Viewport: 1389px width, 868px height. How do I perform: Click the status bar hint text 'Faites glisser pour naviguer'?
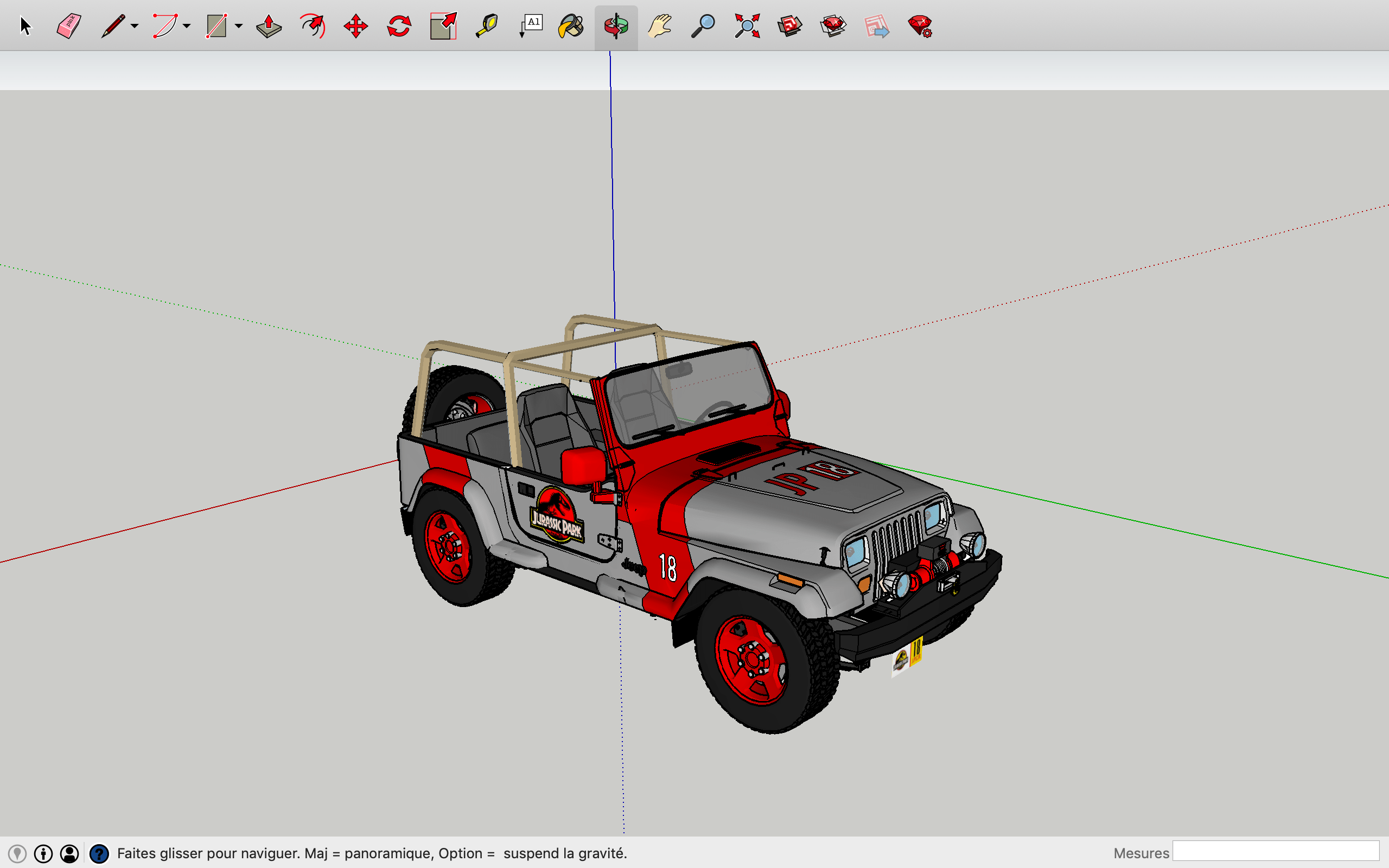[x=208, y=854]
